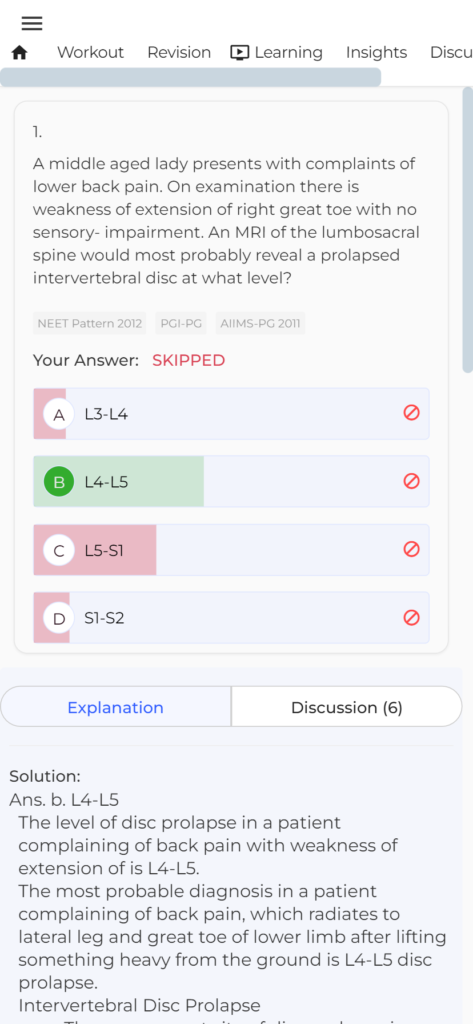
Task: Click the block icon on L4-L5 option
Action: [411, 481]
